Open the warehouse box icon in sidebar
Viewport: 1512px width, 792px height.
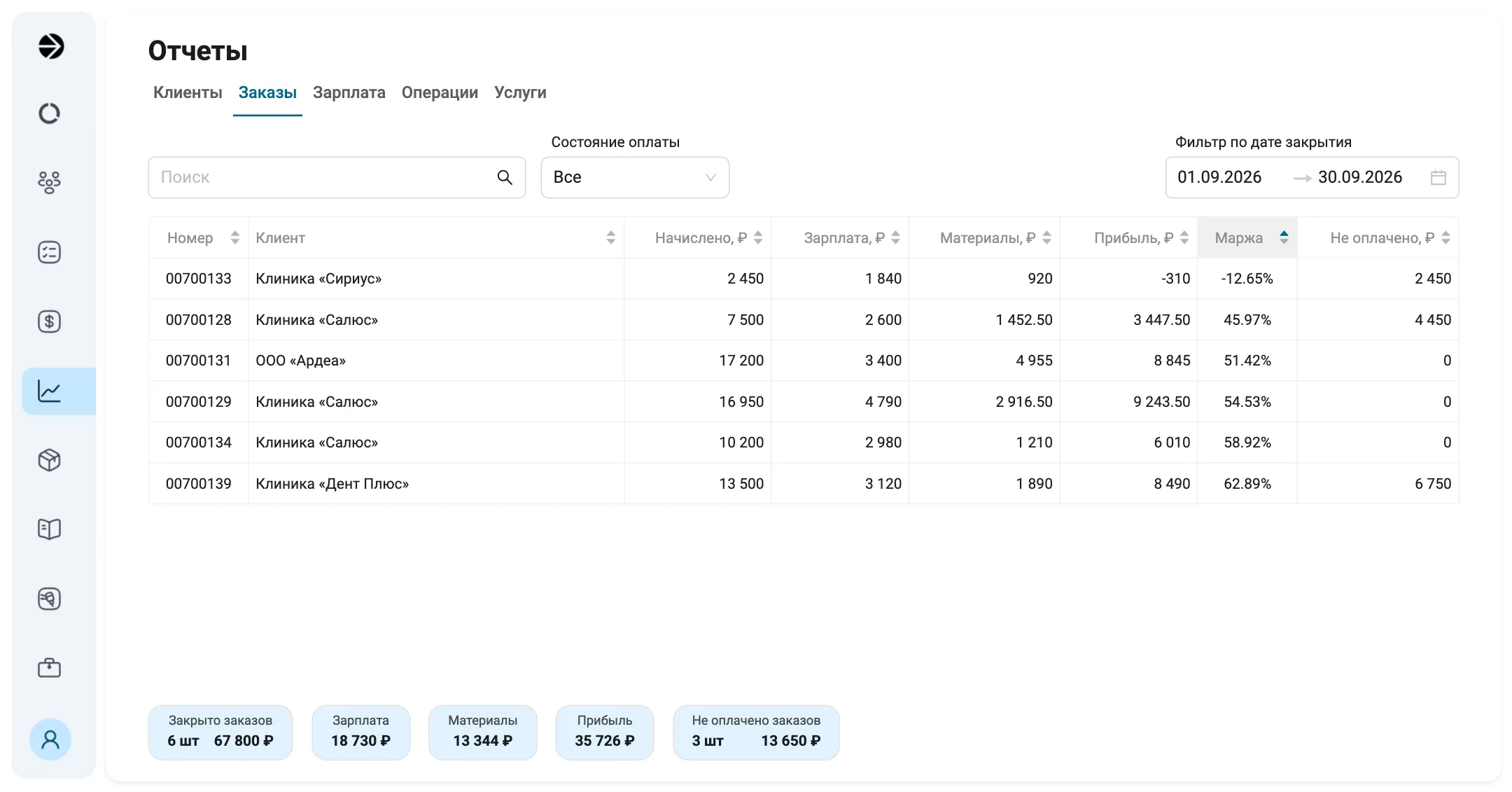[x=49, y=460]
